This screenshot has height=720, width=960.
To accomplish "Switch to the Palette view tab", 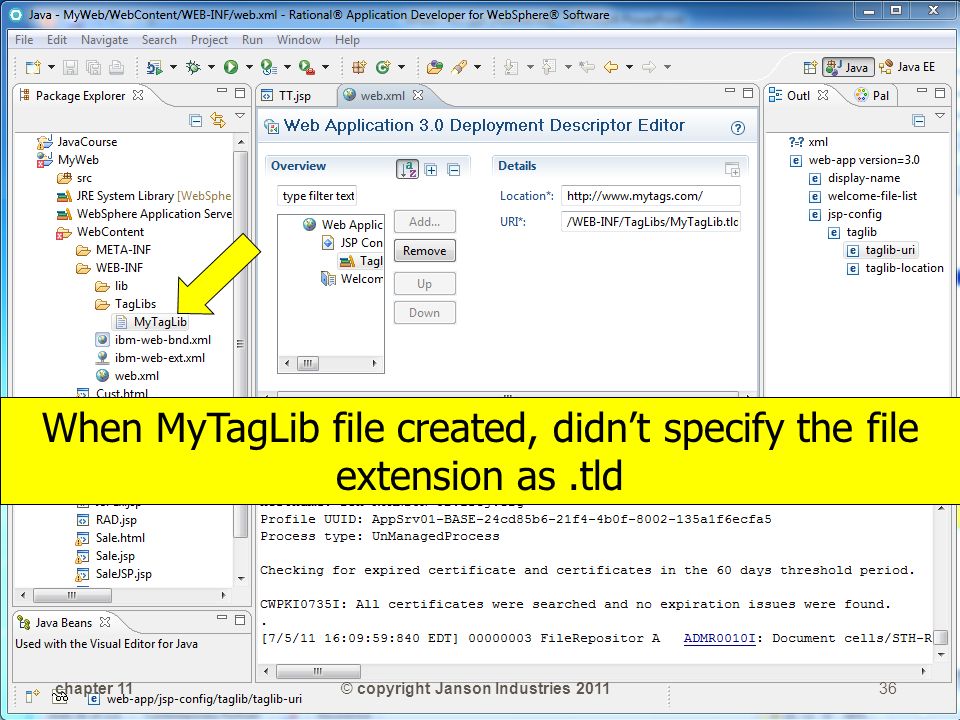I will [x=873, y=96].
